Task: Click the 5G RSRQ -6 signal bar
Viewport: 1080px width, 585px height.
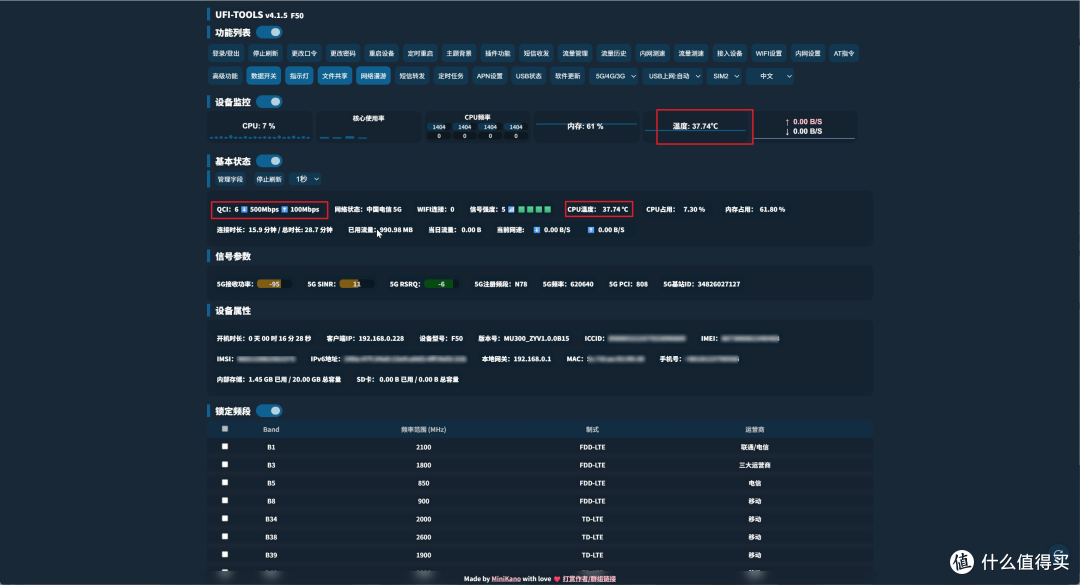Action: 441,284
